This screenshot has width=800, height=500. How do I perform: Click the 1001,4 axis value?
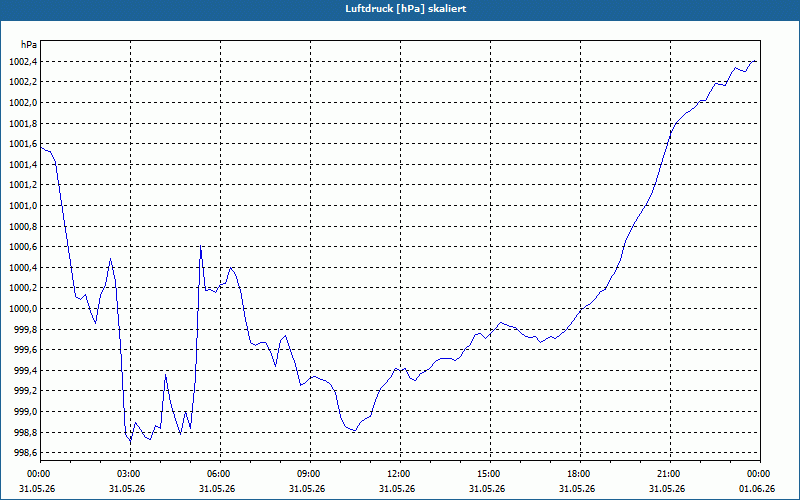(x=23, y=165)
